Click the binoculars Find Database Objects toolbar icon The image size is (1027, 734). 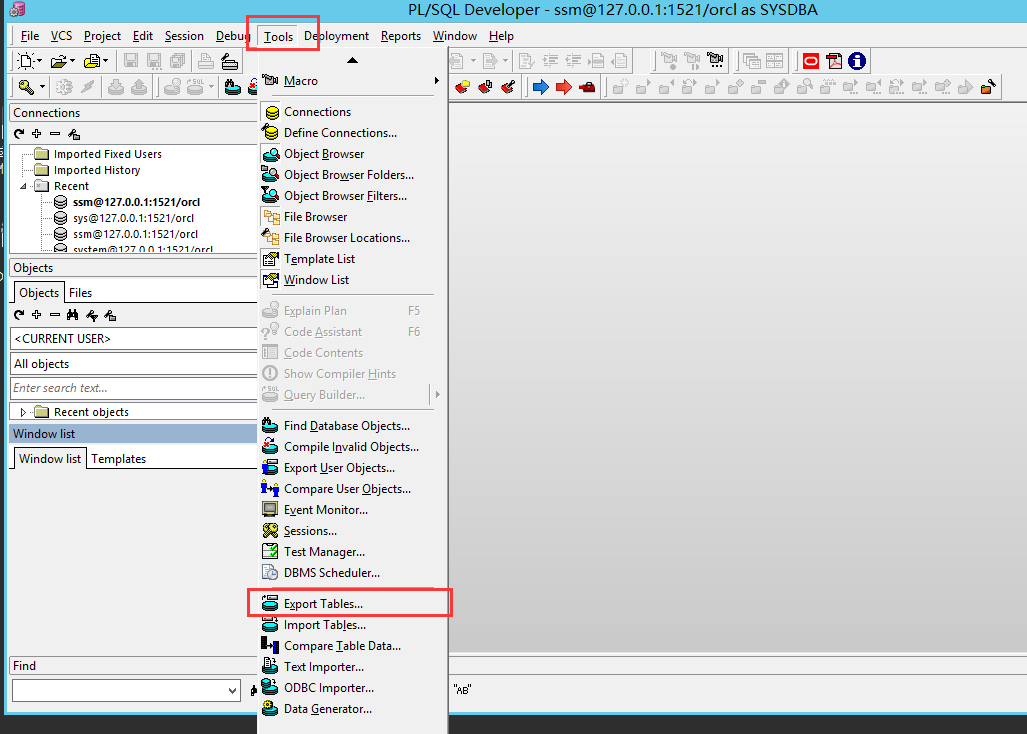click(232, 86)
